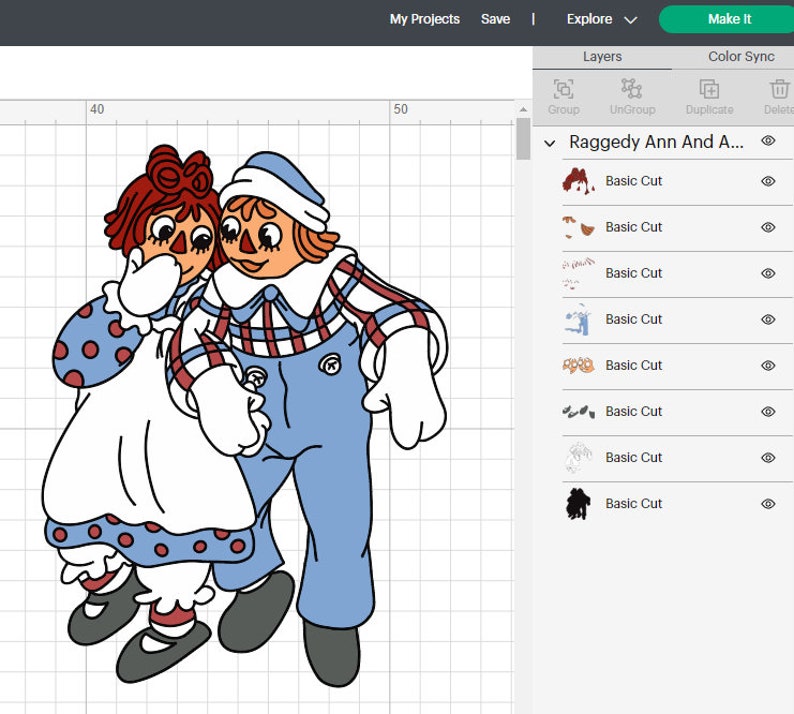Switch to the Color Sync tab

(x=741, y=56)
